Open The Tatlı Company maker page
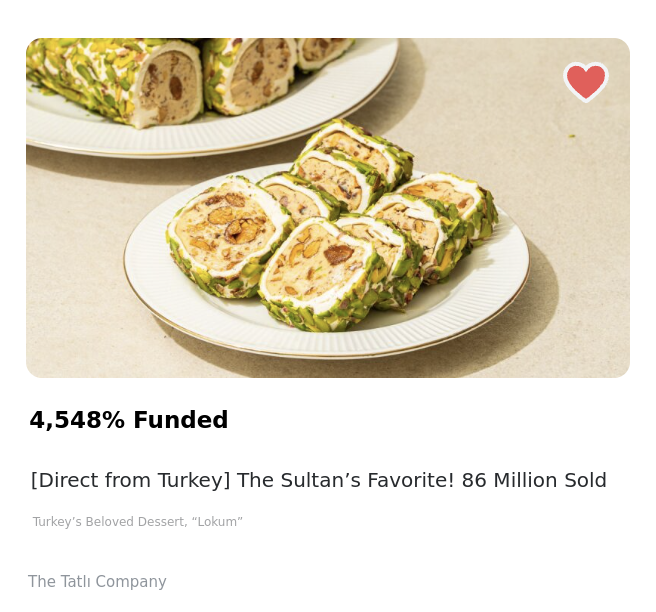The image size is (656, 612). (x=97, y=582)
